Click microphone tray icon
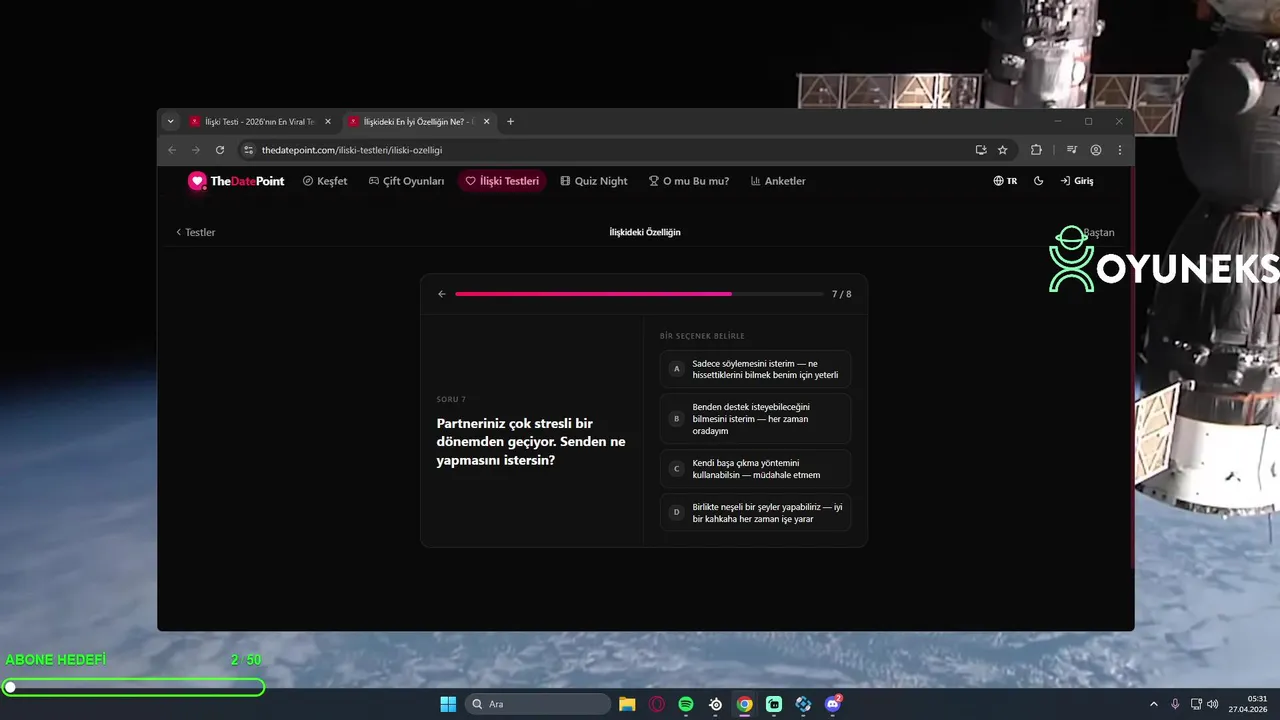 [x=1175, y=704]
